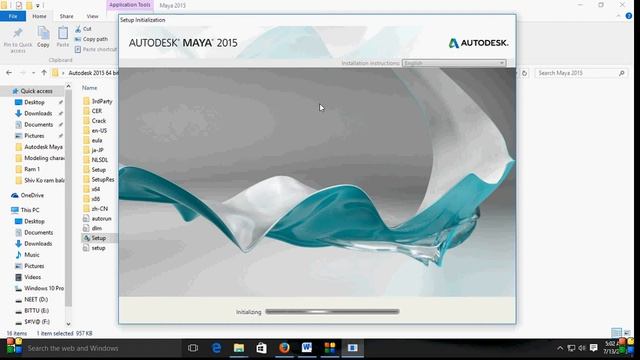Open Action Center notification icon
Image resolution: width=640 pixels, height=360 pixels.
(x=593, y=348)
